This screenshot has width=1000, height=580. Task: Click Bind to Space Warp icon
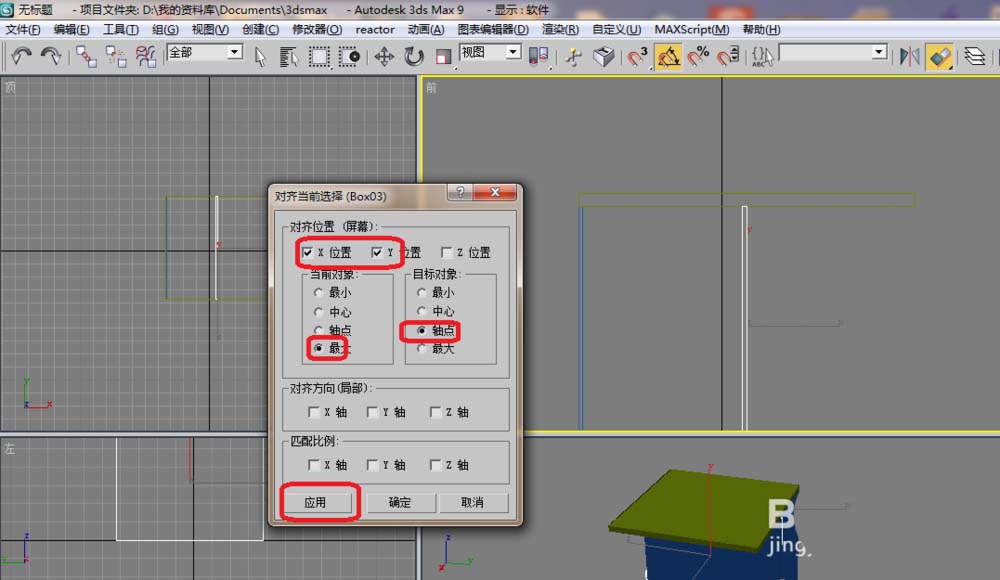(146, 56)
